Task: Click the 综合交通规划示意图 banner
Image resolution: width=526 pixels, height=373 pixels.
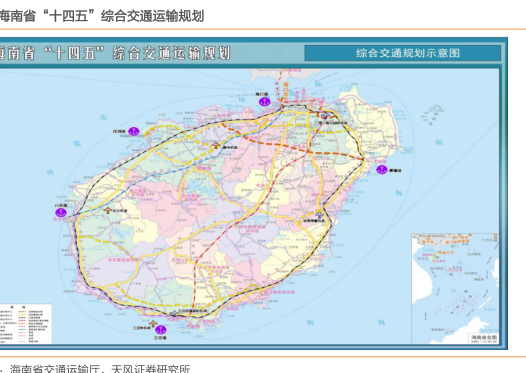Action: click(x=403, y=53)
